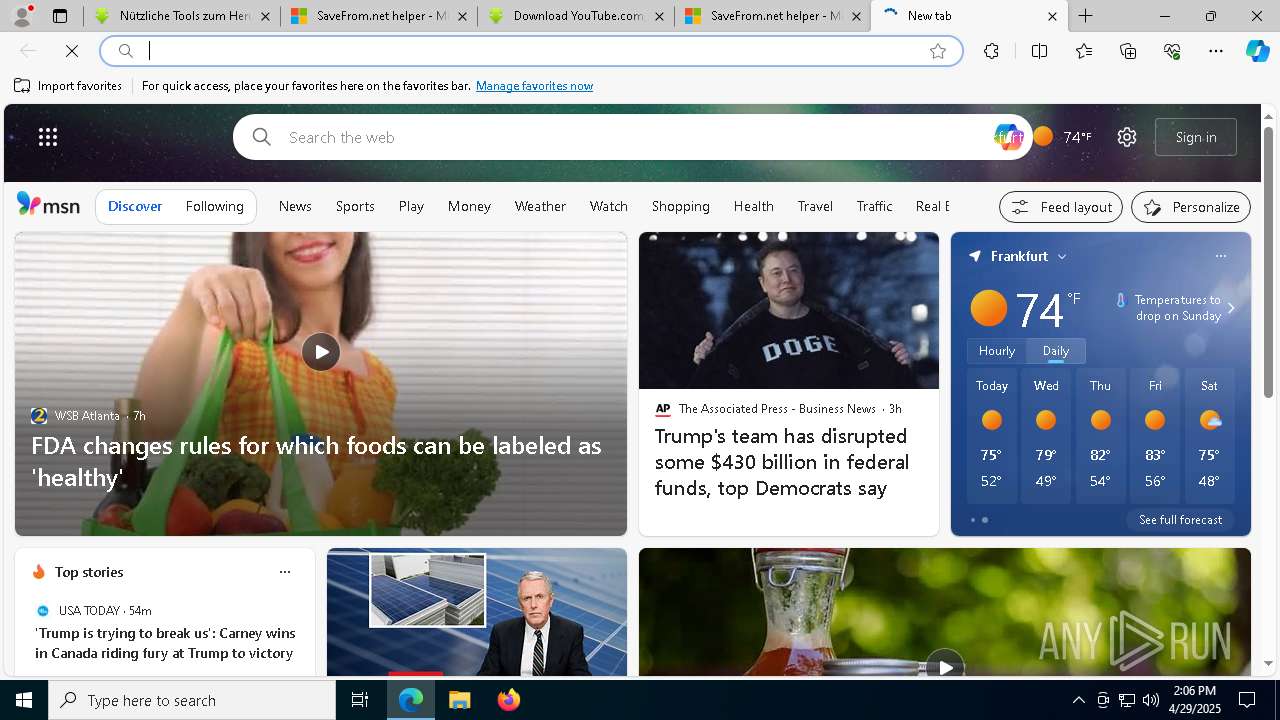Expand the Frankfurt location dropdown
The height and width of the screenshot is (720, 1280).
1062,257
